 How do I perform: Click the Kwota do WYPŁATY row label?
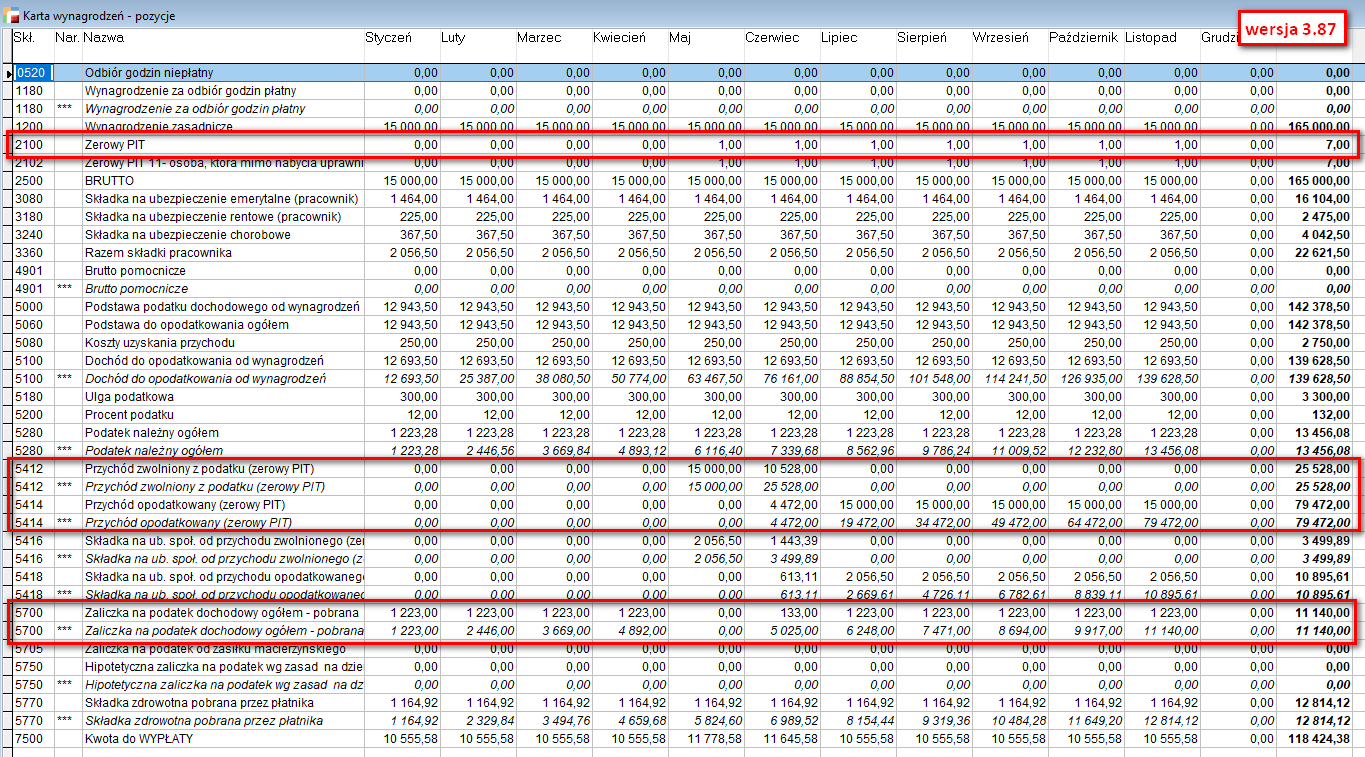138,739
